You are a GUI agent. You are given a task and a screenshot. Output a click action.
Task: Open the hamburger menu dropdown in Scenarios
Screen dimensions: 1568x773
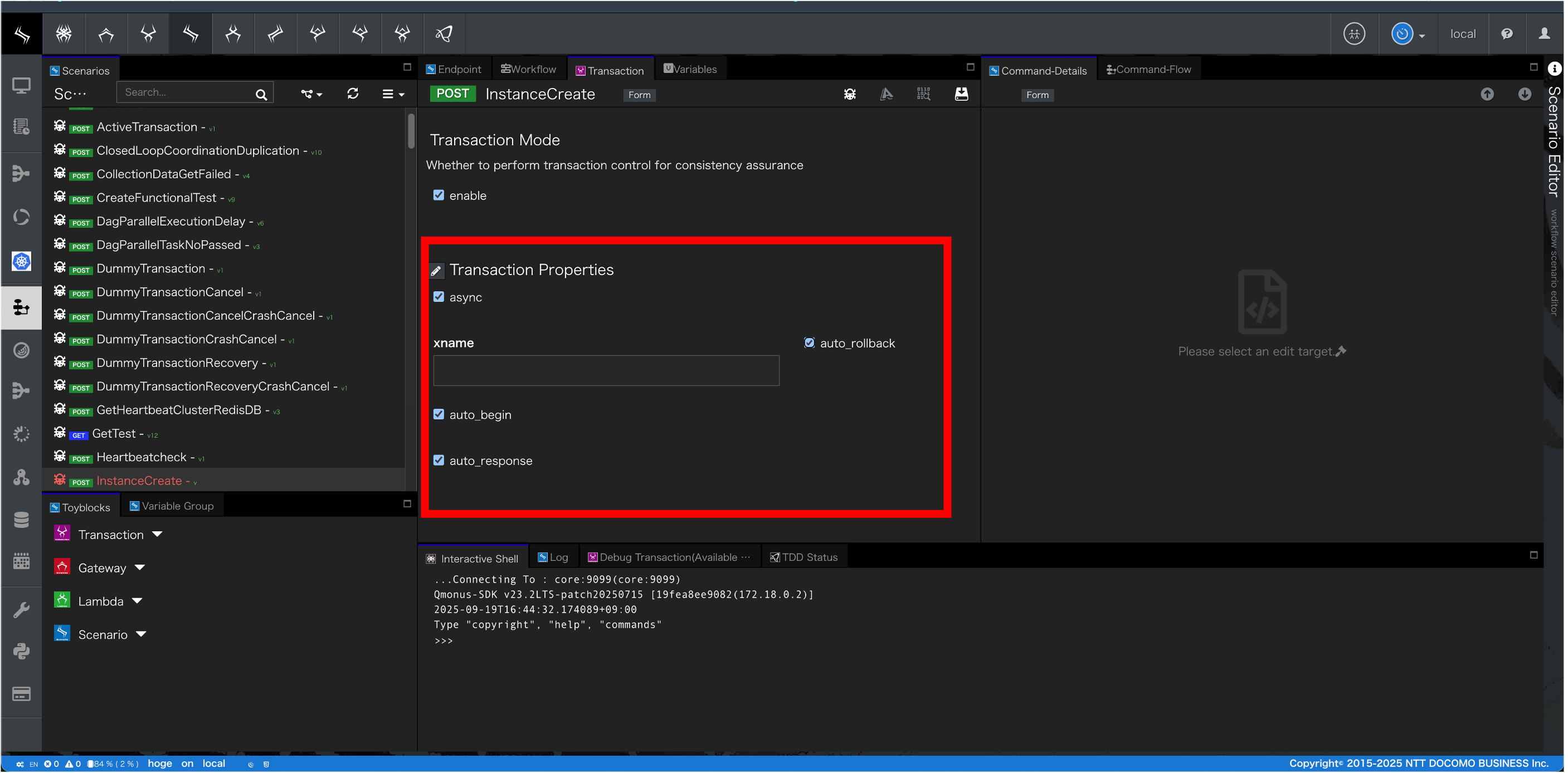(393, 94)
